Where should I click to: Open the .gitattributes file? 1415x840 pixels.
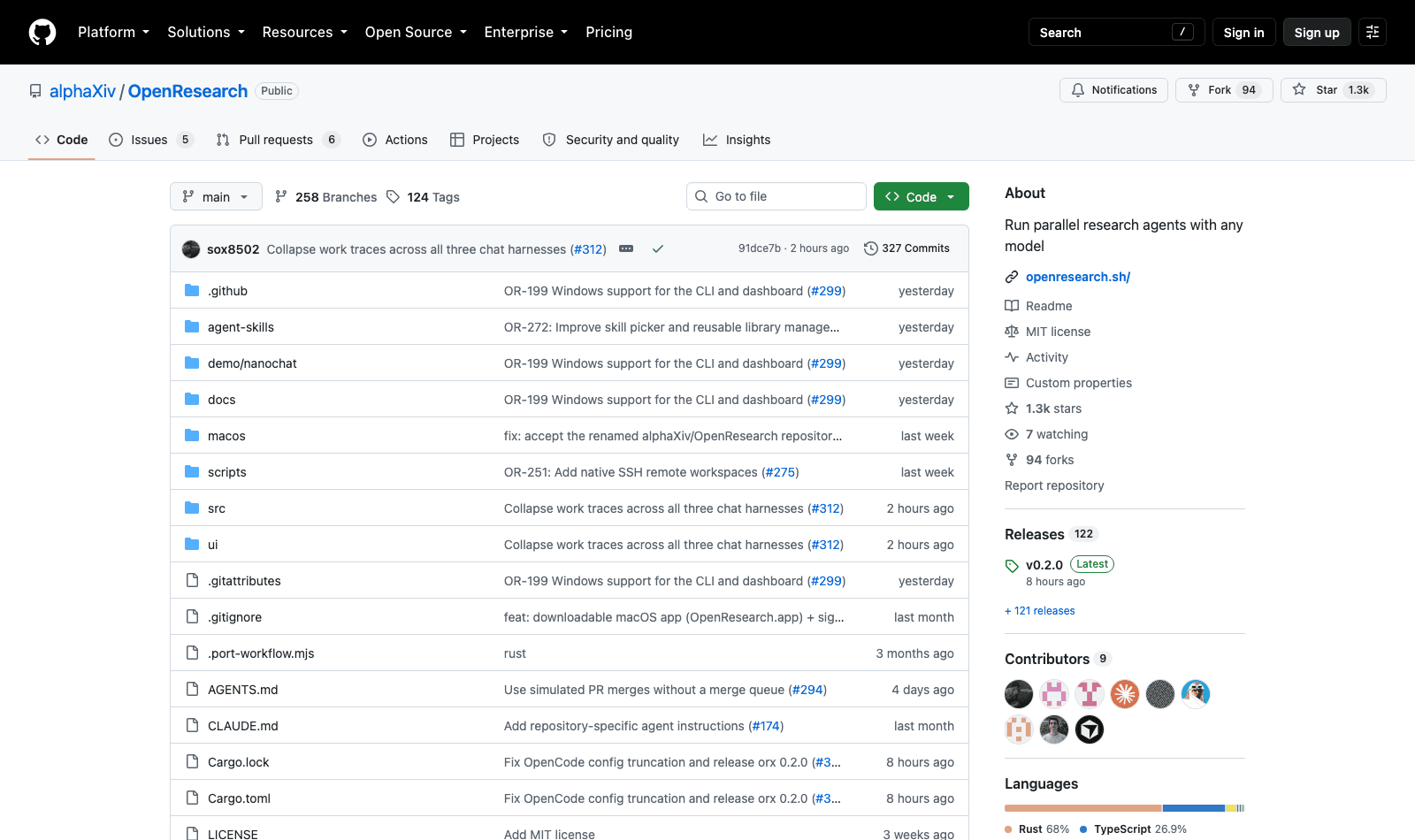pyautogui.click(x=244, y=581)
